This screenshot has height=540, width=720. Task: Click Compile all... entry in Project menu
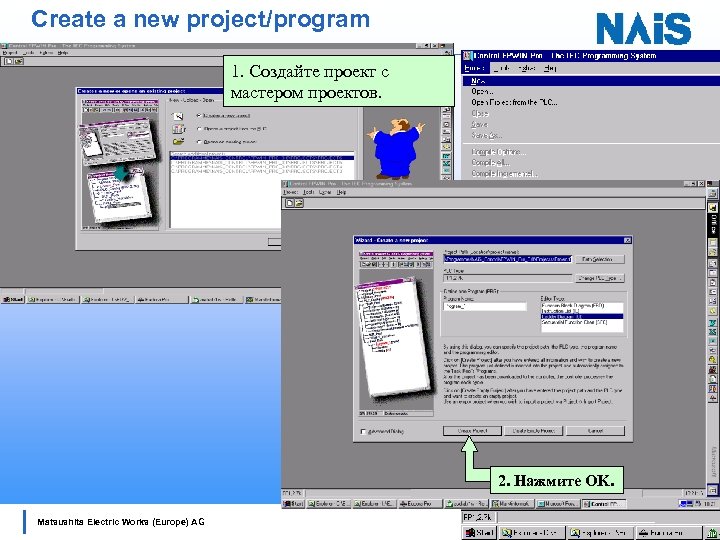(591, 163)
